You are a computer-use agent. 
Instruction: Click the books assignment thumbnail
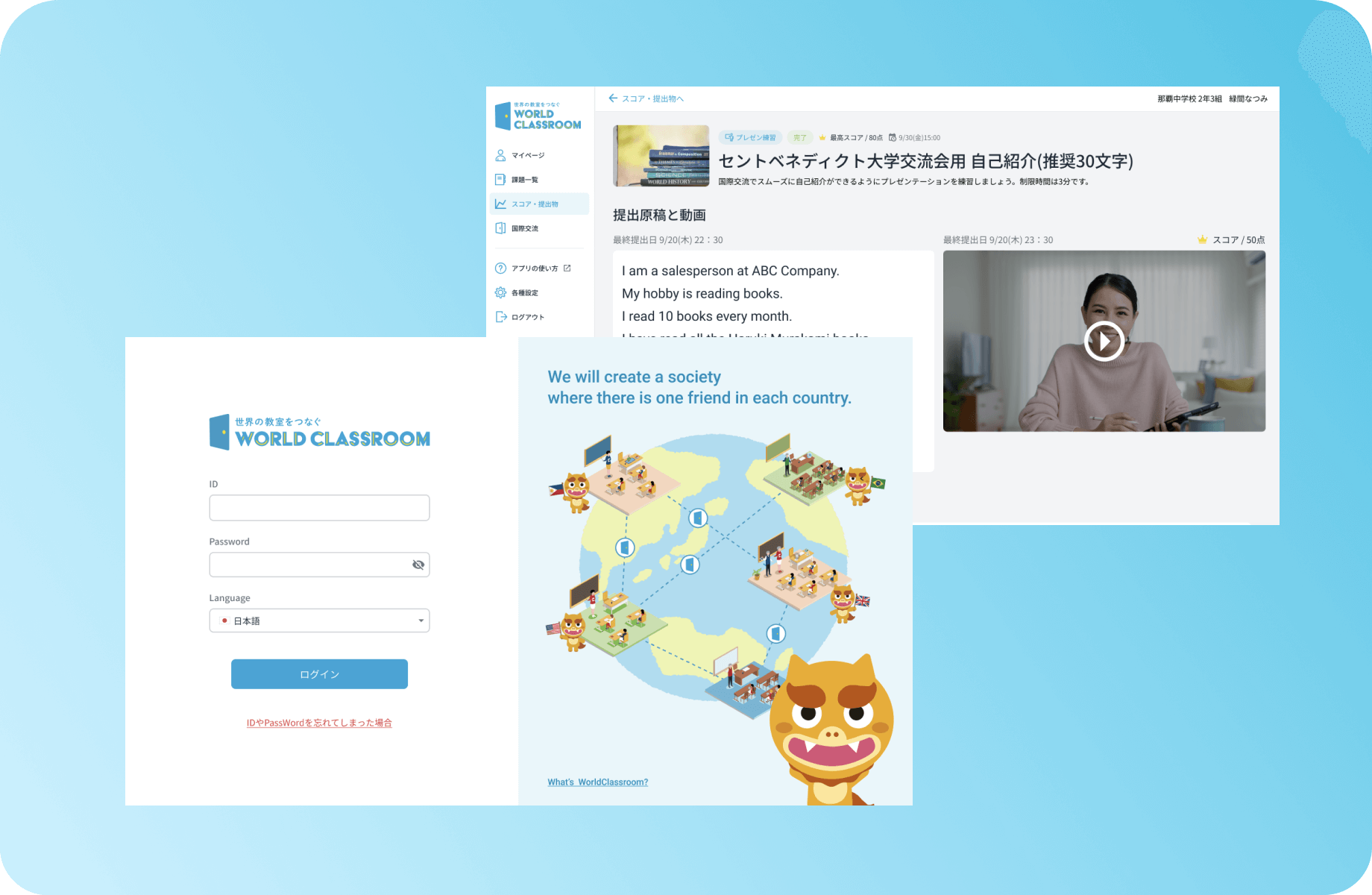coord(661,156)
